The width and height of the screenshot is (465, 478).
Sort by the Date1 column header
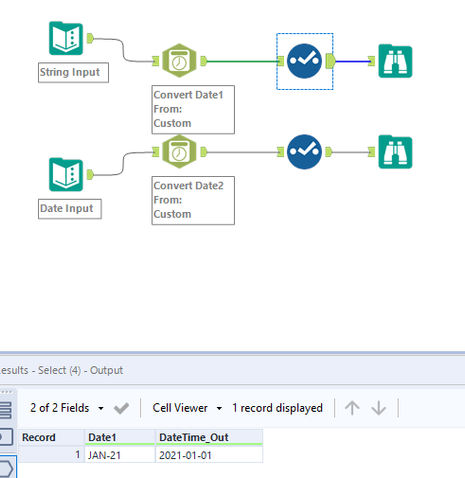pyautogui.click(x=120, y=437)
